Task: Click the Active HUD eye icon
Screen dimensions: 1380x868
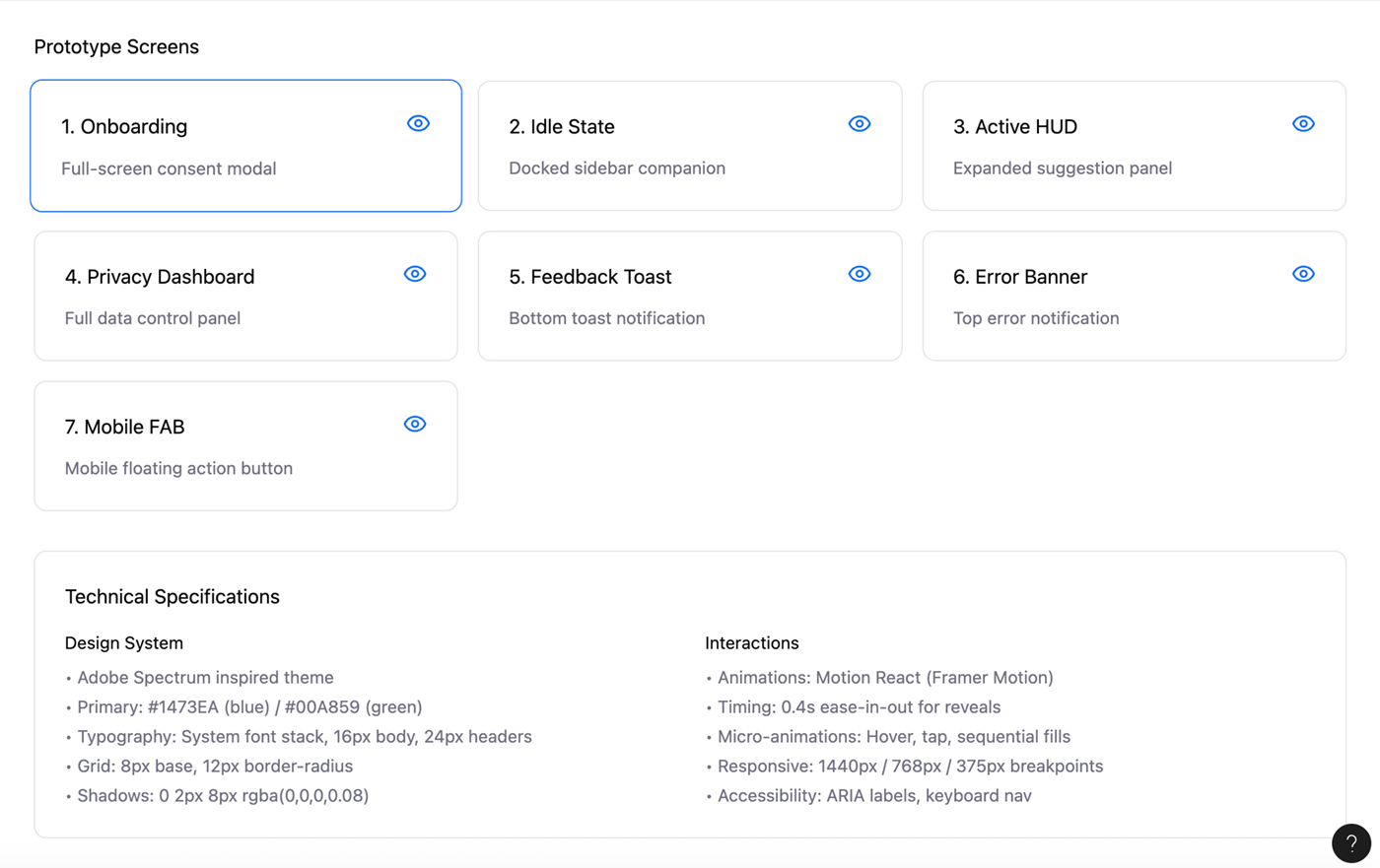Action: (1303, 124)
